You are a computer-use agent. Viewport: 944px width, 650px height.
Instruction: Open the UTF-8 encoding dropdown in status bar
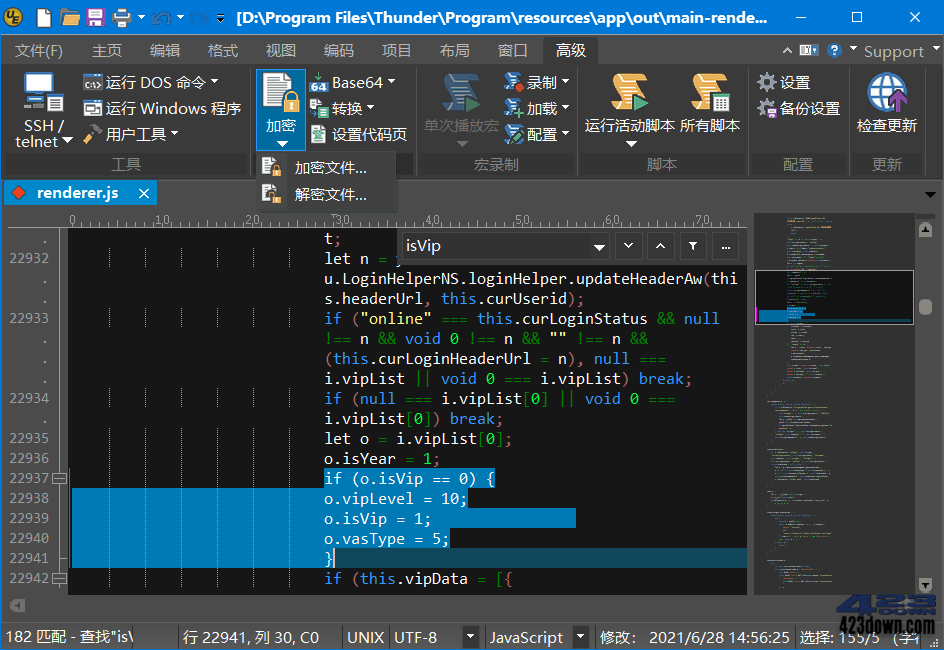coord(468,637)
